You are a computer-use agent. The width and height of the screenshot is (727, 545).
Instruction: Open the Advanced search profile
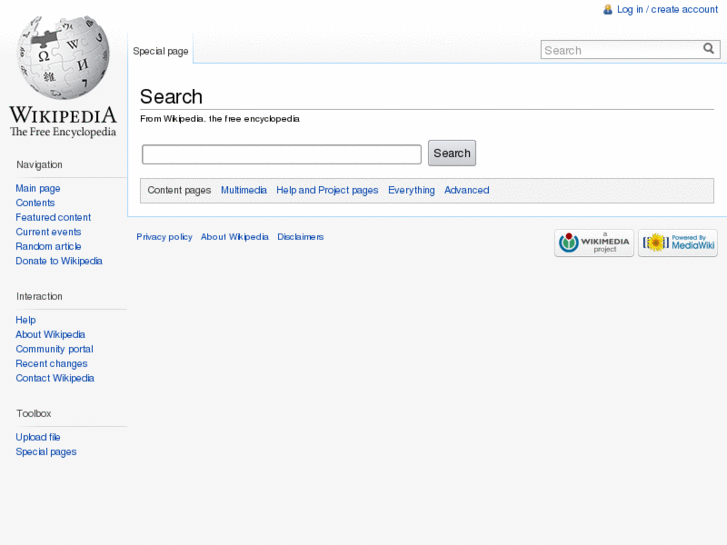coord(467,190)
